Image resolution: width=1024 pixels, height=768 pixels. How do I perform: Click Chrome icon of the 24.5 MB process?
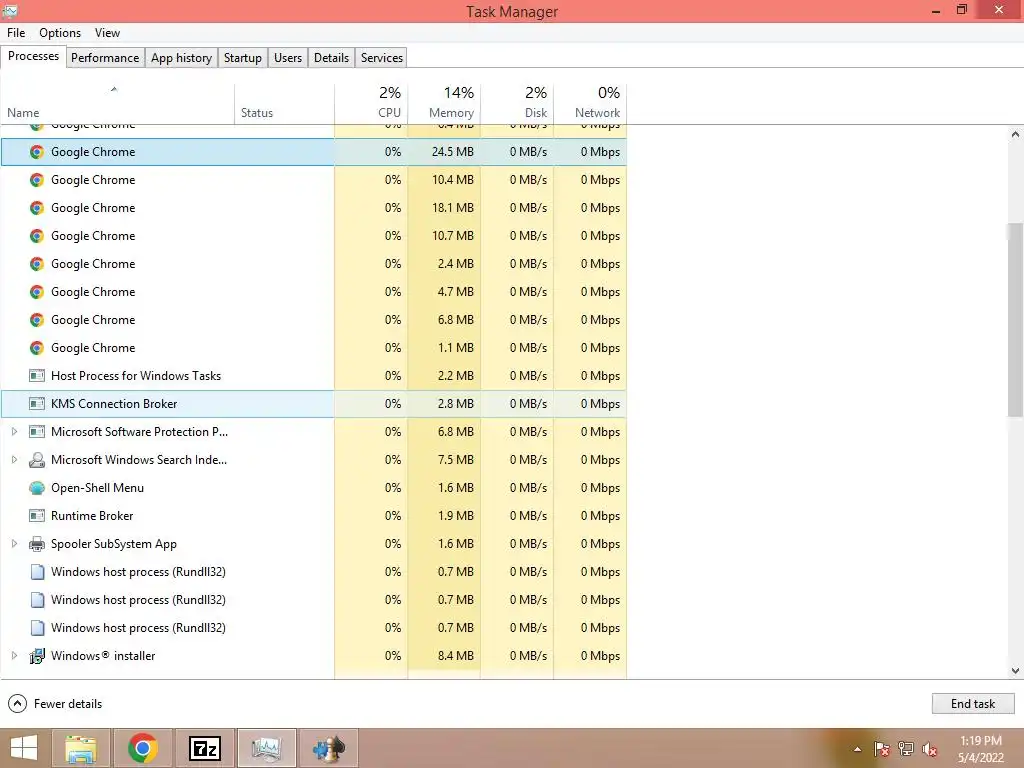click(x=37, y=152)
